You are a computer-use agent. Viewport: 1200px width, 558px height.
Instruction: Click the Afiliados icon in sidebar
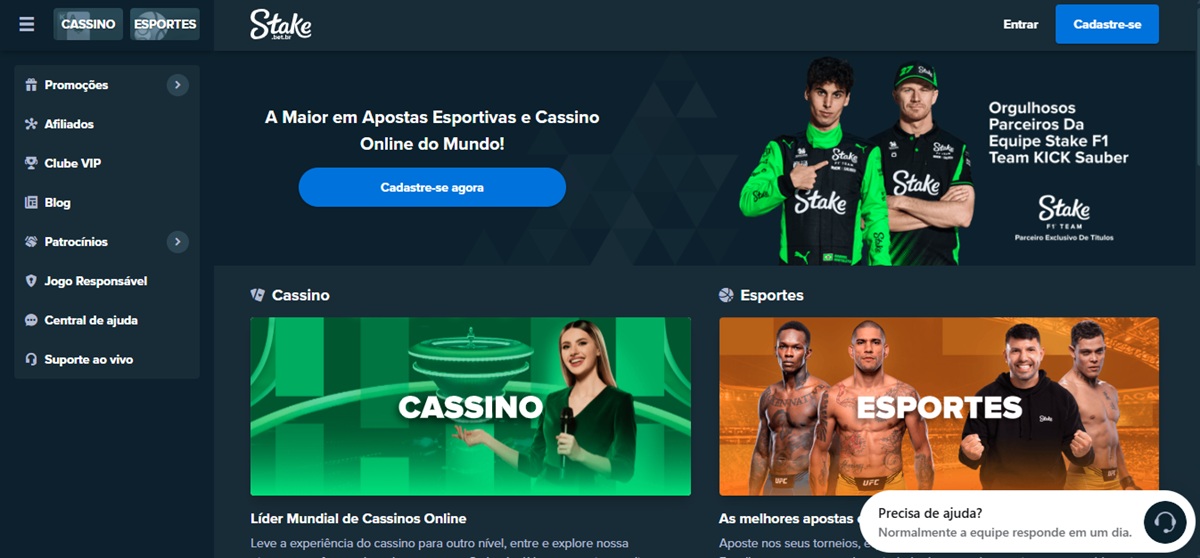tap(31, 124)
